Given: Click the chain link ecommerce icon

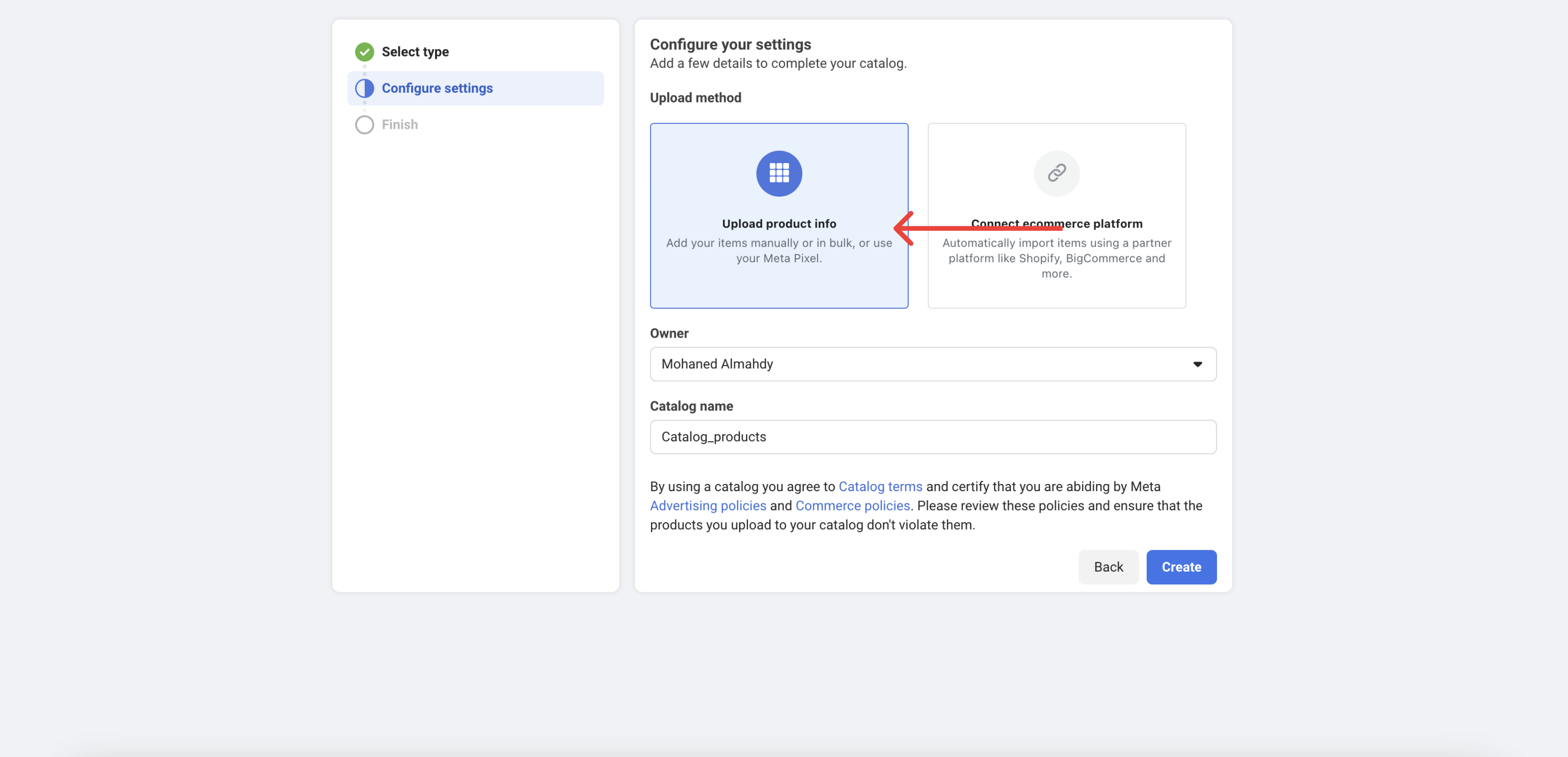Looking at the screenshot, I should 1056,173.
